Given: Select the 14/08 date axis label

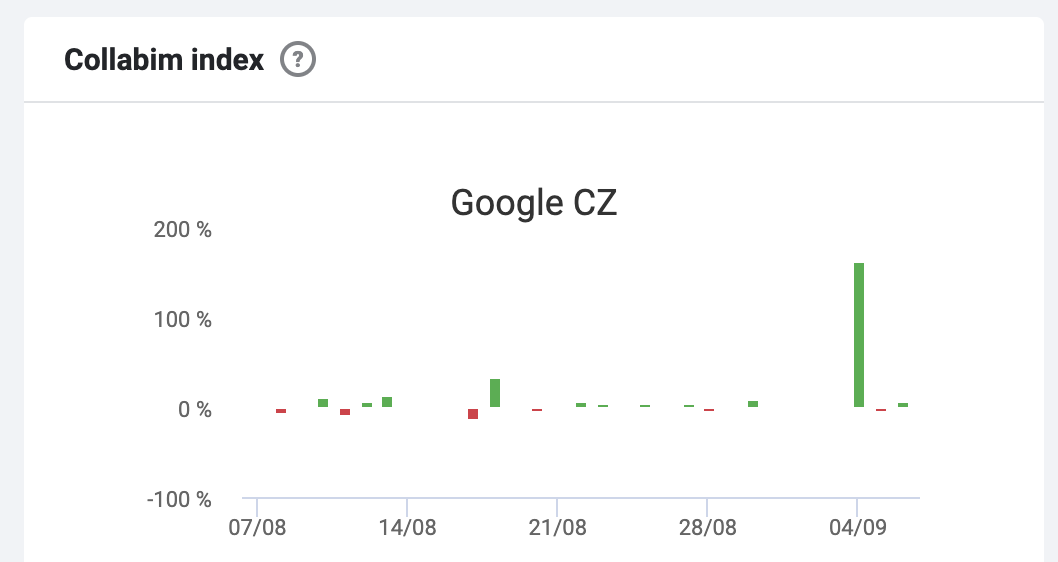Looking at the screenshot, I should 407,527.
